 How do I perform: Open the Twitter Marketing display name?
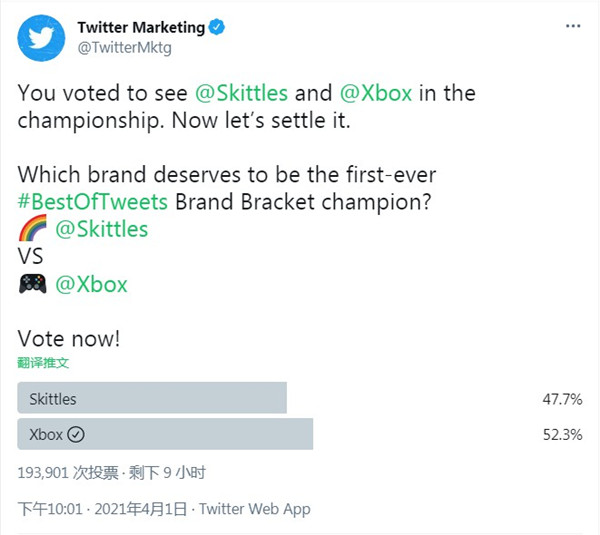[x=141, y=27]
